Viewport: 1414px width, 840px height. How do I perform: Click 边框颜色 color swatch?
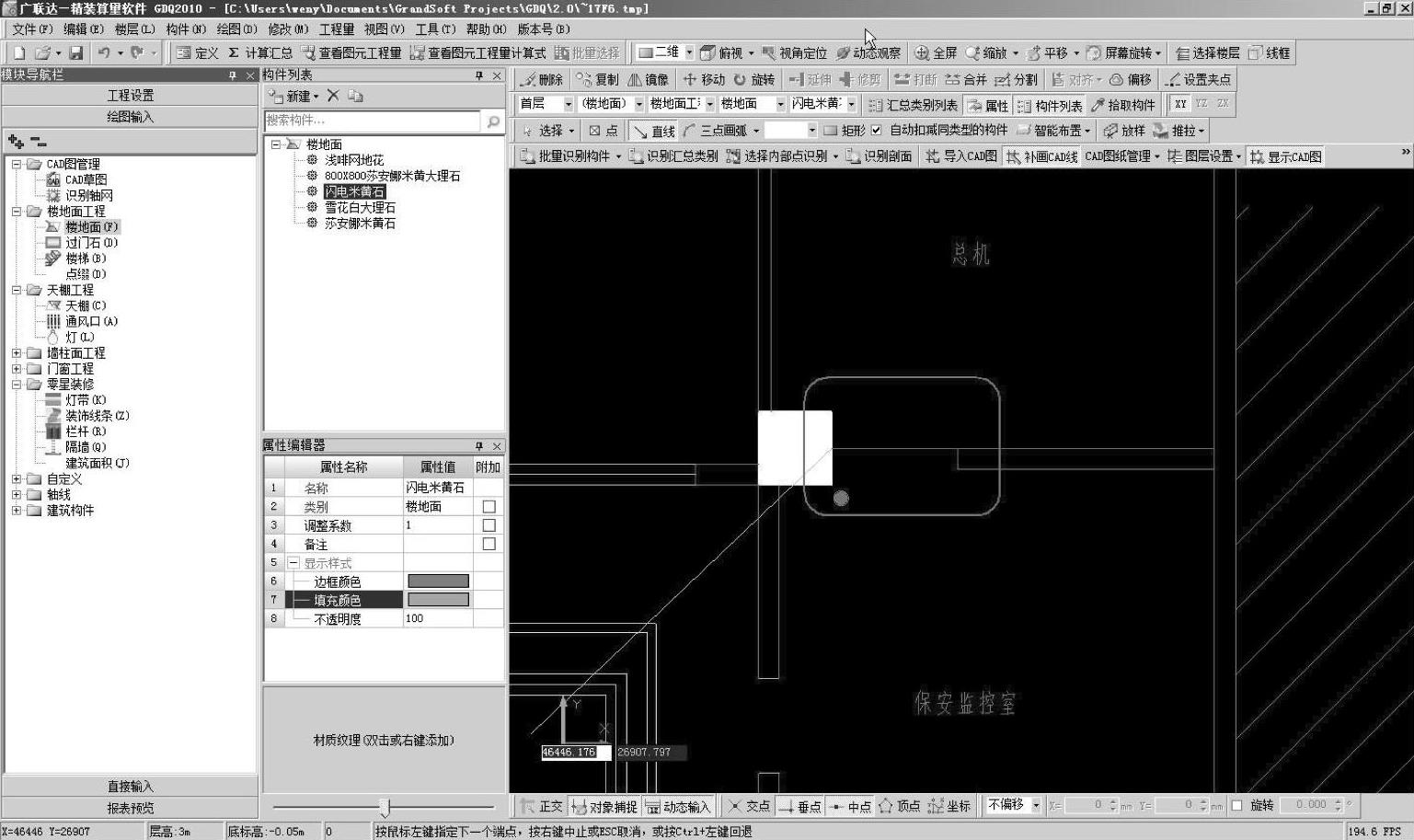coord(438,581)
